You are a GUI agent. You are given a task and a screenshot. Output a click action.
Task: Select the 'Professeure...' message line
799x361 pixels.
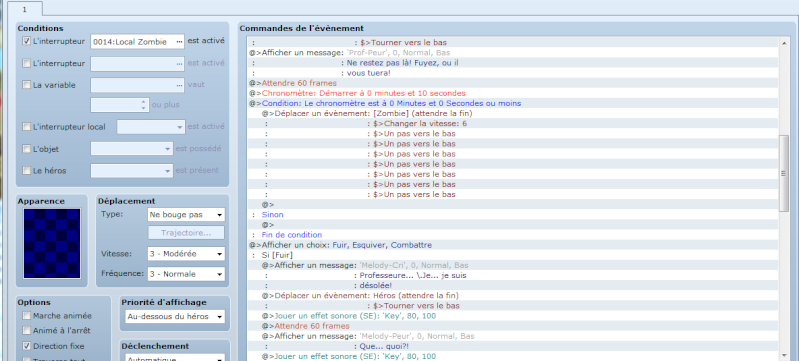[x=512, y=275]
